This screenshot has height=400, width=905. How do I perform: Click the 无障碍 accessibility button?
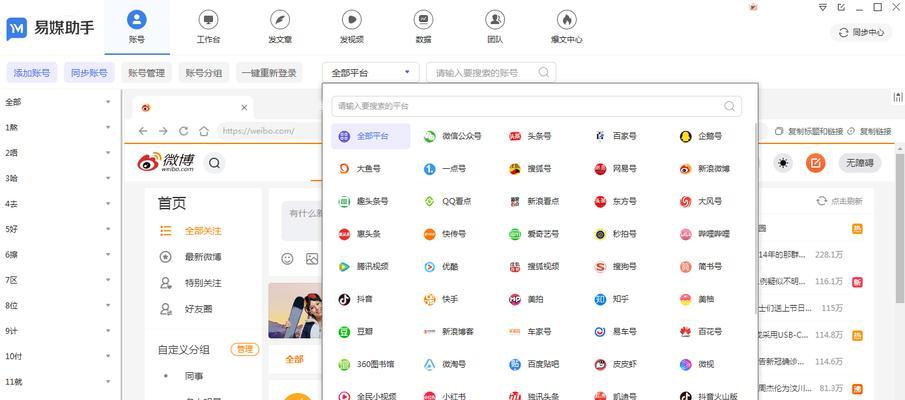pyautogui.click(x=860, y=163)
